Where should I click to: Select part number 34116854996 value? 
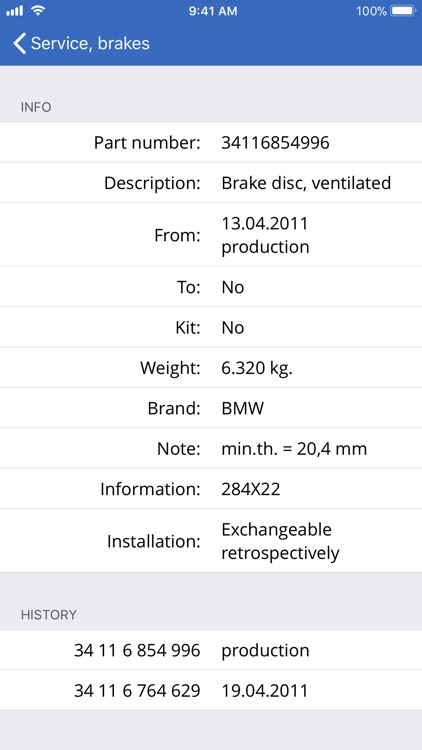275,143
